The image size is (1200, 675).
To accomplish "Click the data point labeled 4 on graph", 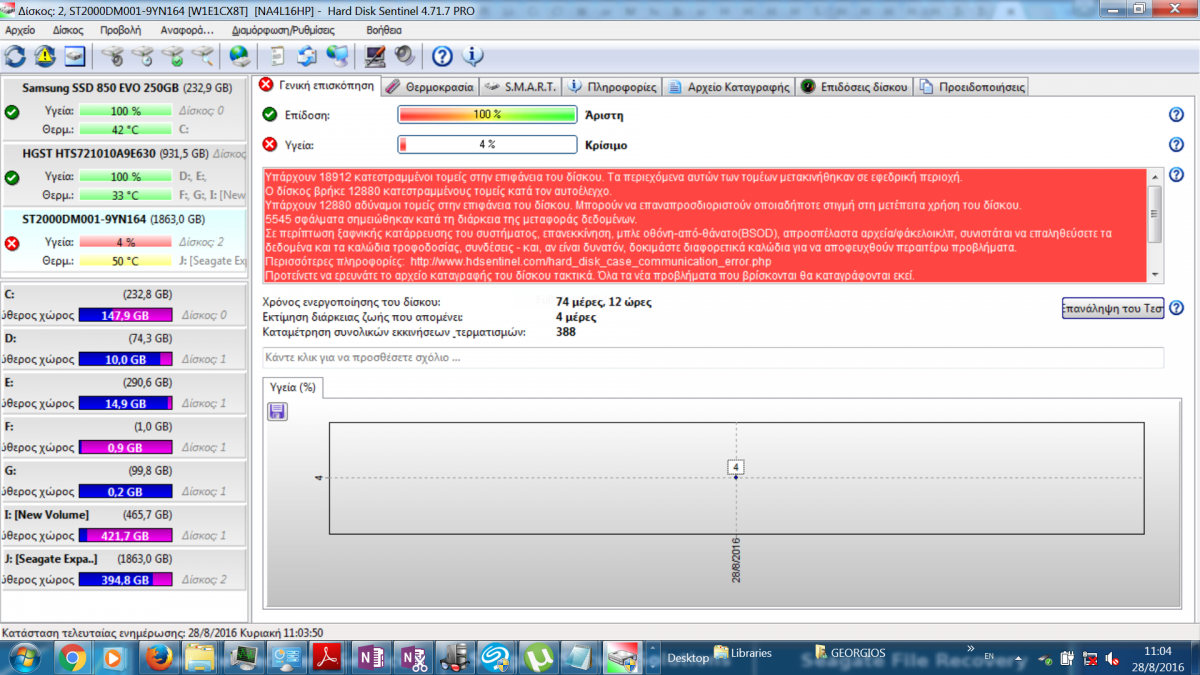I will pyautogui.click(x=736, y=468).
